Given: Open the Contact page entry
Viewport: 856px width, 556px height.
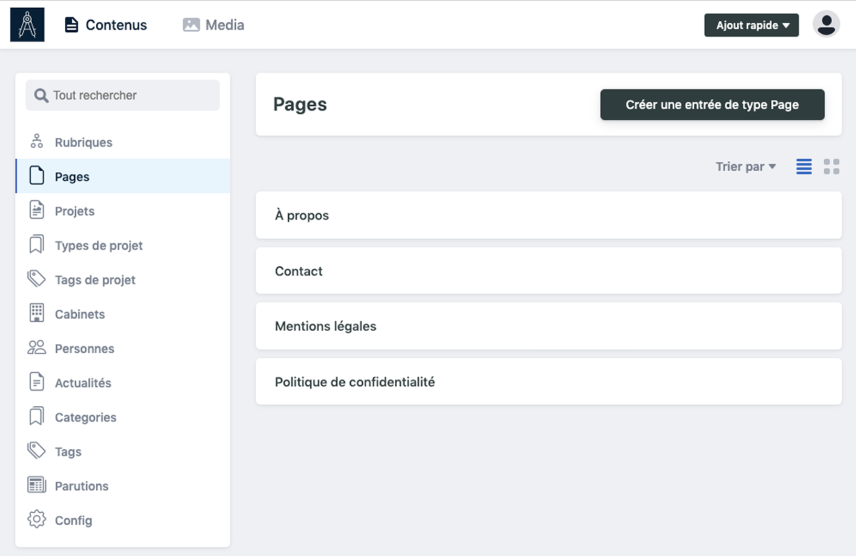Looking at the screenshot, I should (549, 271).
